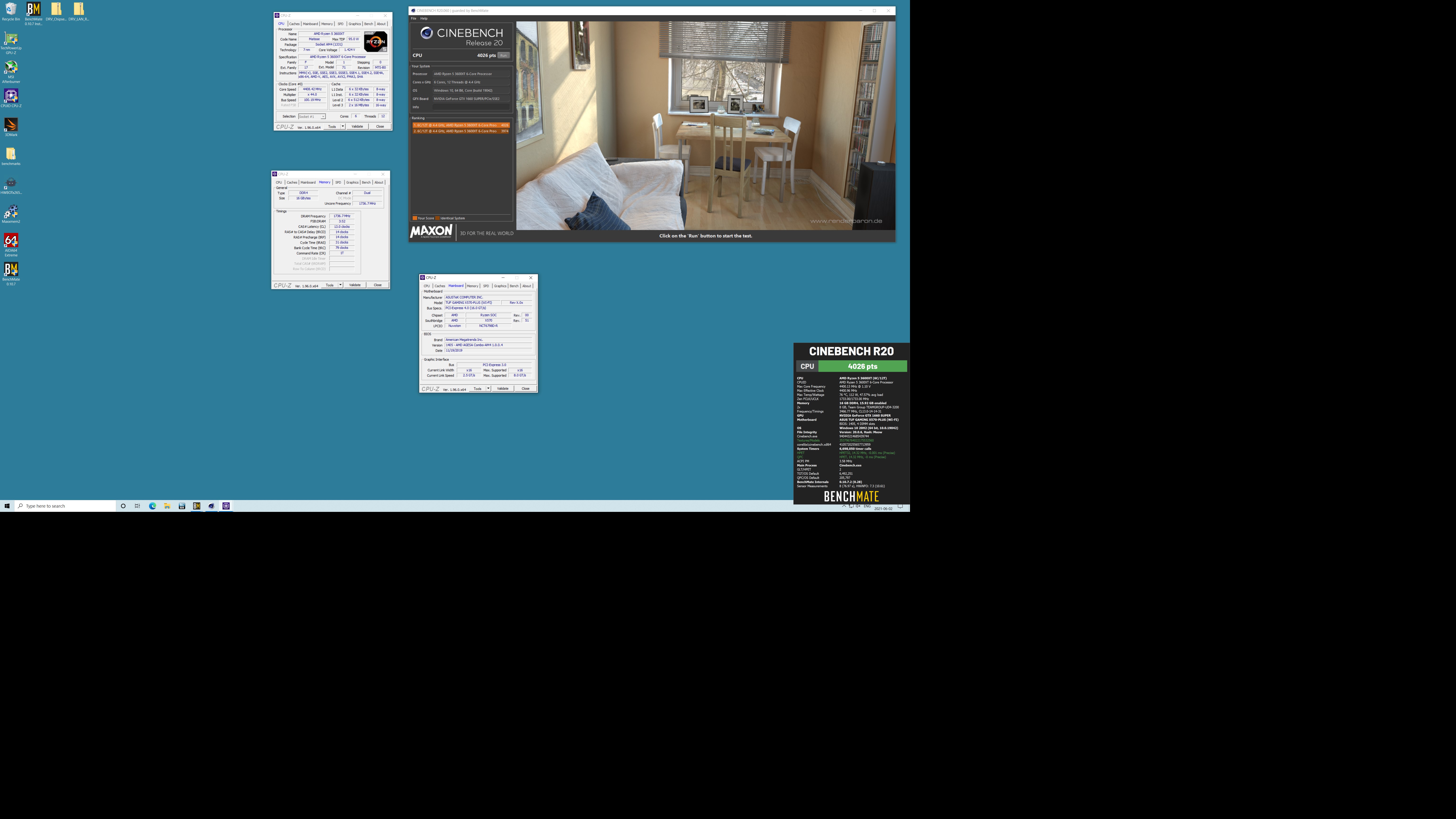Open Microsoft Edge from the taskbar

(x=153, y=506)
